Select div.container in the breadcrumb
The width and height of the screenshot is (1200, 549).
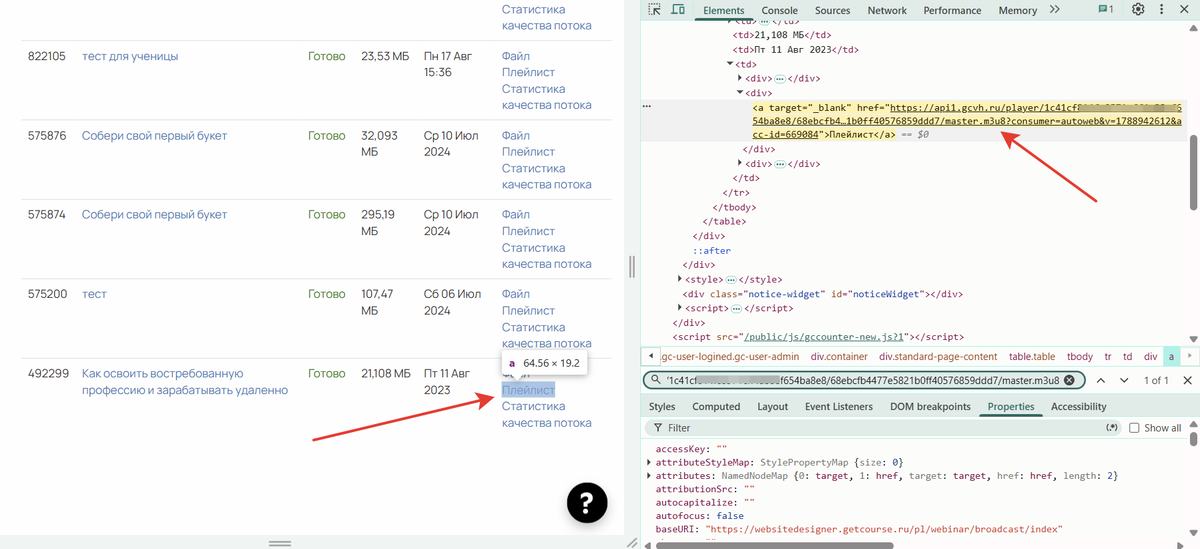(839, 356)
